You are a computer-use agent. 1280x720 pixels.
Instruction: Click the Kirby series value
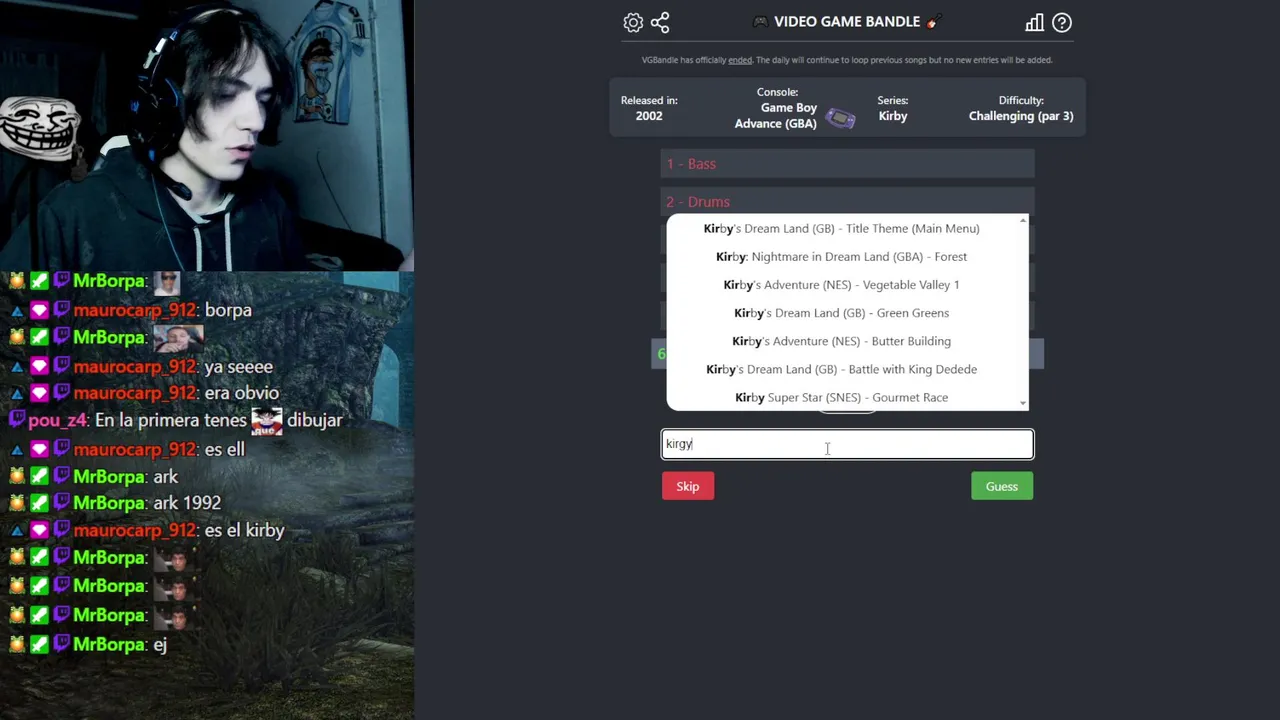[x=893, y=116]
